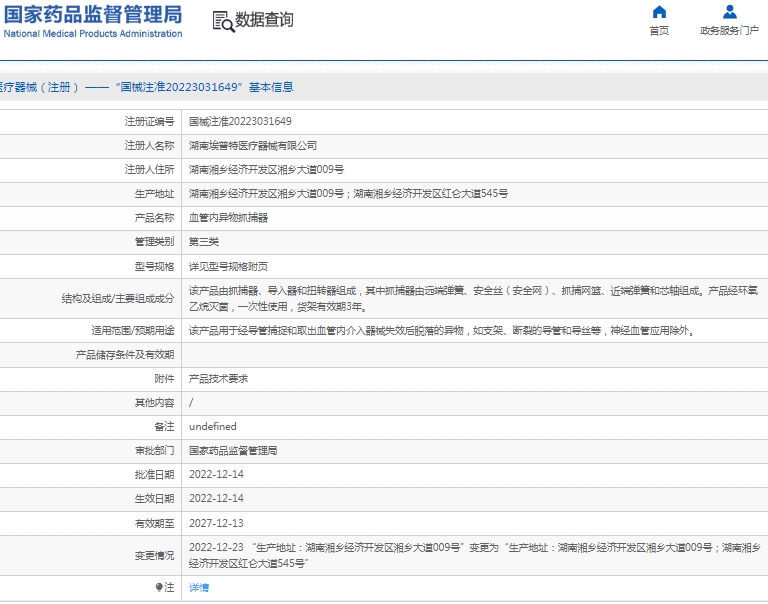Click the 附件 row label
The width and height of the screenshot is (768, 604).
(164, 379)
